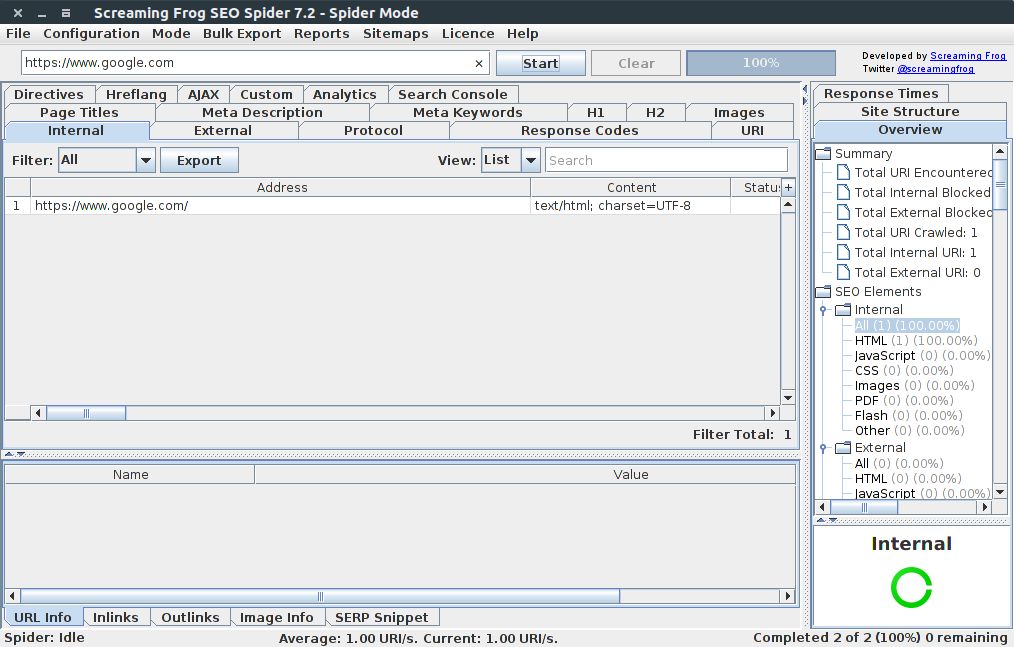Open the Sitemaps menu
The image size is (1014, 647).
395,34
